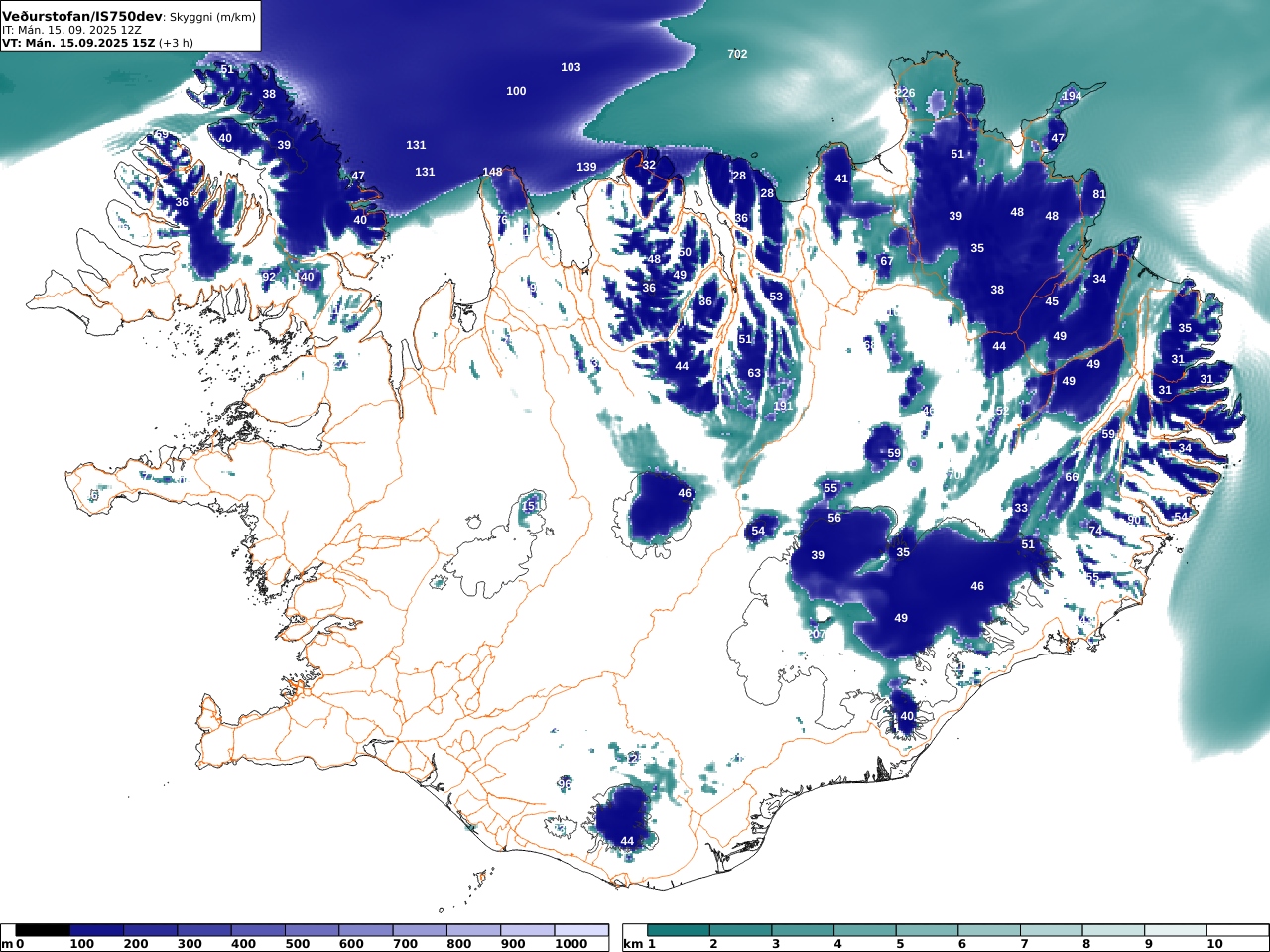Click the 63 visibility value on the map
1270x952 pixels.
(x=754, y=373)
